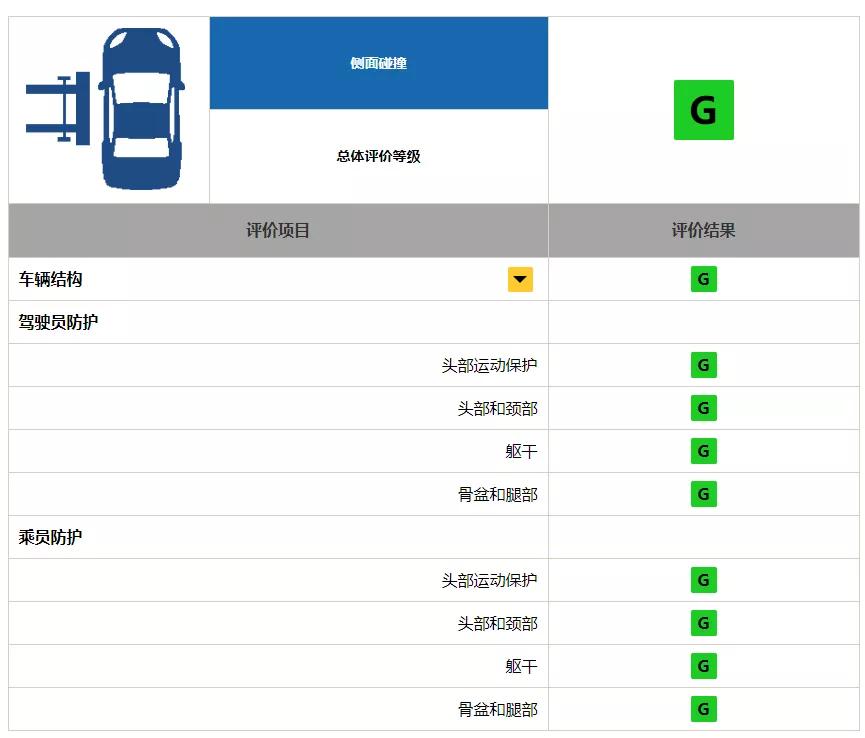Viewport: 865px width, 738px height.
Task: Click G badge for passenger 骨盆和腿部
Action: (x=703, y=709)
